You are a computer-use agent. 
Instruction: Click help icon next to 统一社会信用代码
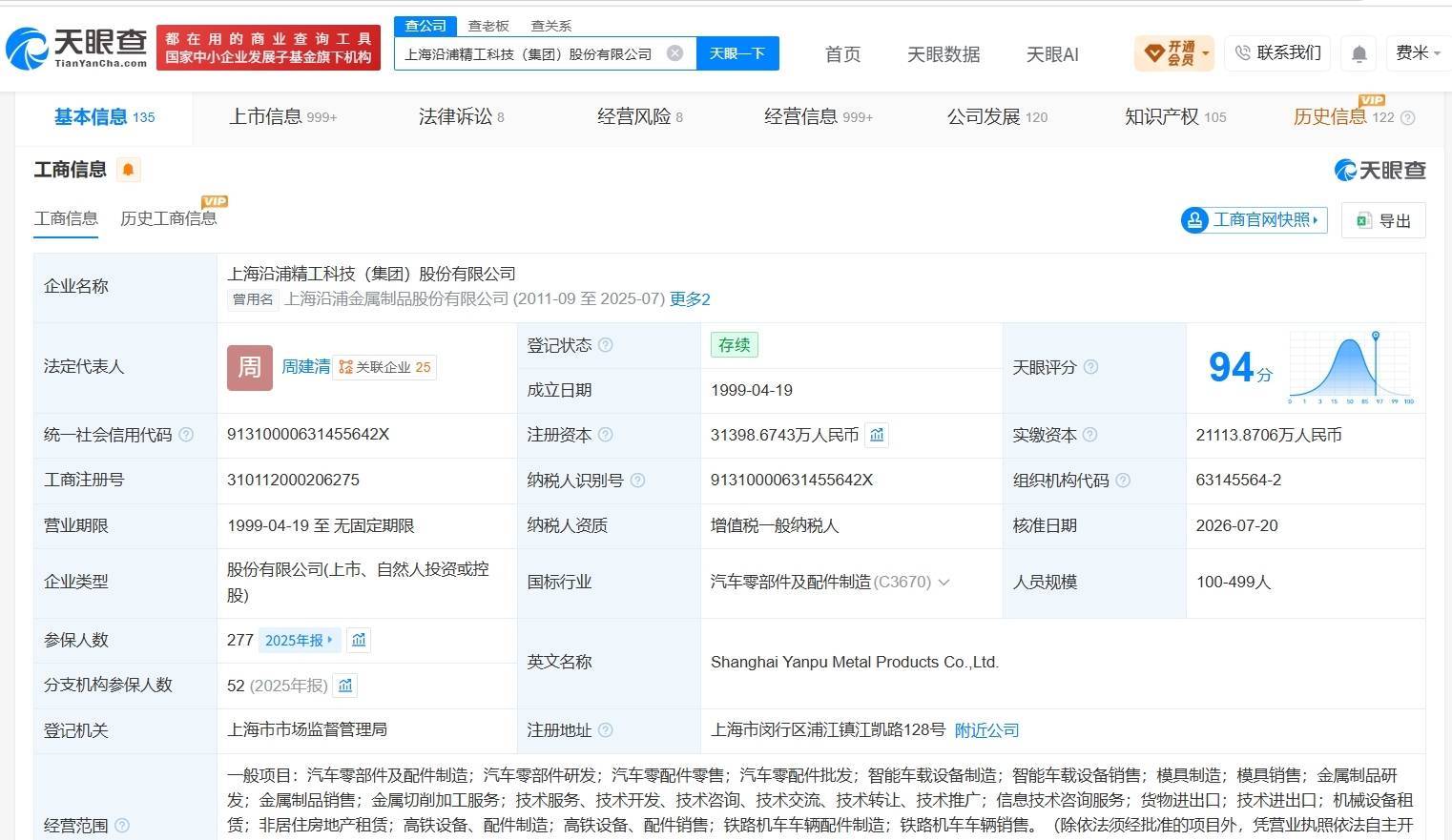tap(186, 435)
